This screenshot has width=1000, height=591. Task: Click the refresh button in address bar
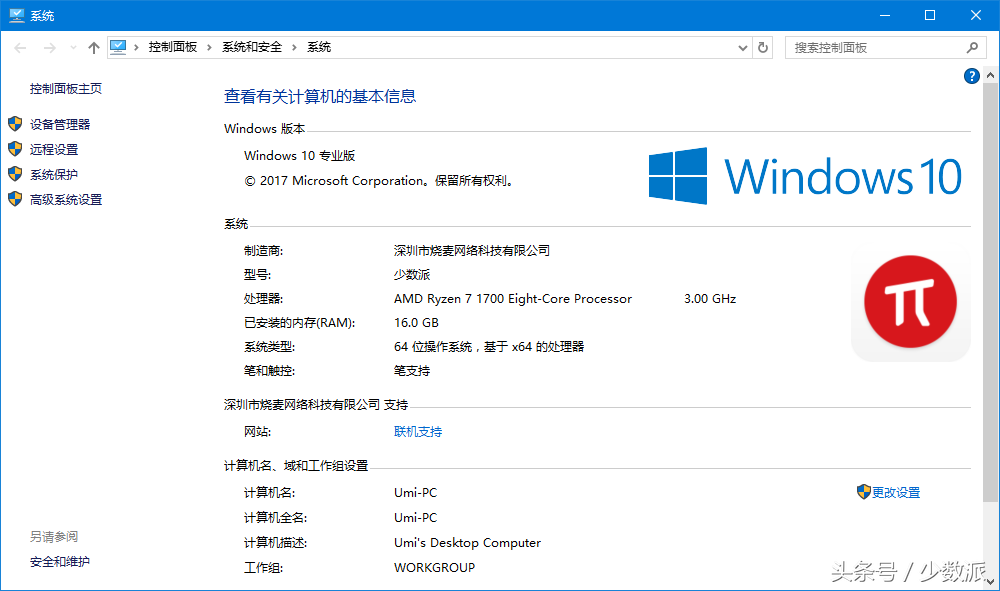click(764, 47)
